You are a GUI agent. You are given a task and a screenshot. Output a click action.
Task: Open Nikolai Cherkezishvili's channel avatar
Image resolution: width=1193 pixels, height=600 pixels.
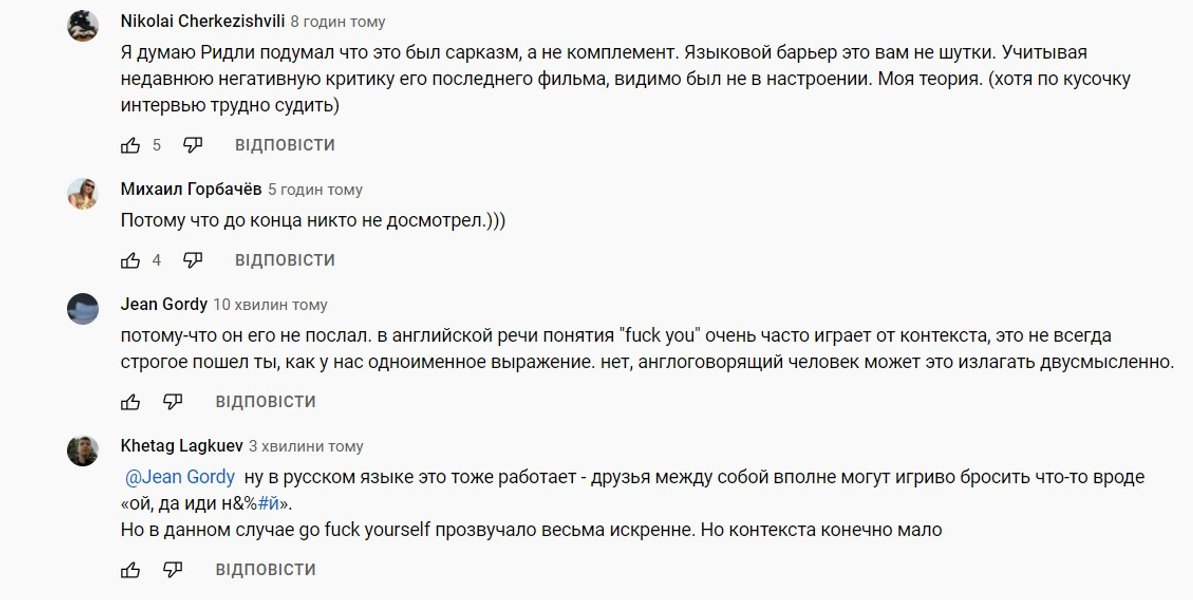(83, 26)
